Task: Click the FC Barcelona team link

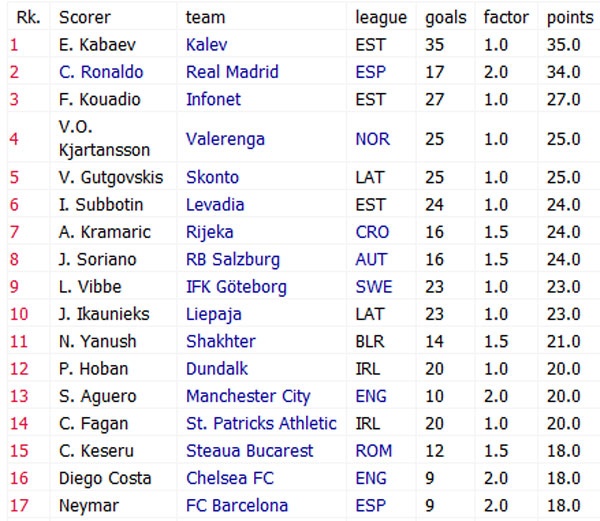Action: [236, 506]
